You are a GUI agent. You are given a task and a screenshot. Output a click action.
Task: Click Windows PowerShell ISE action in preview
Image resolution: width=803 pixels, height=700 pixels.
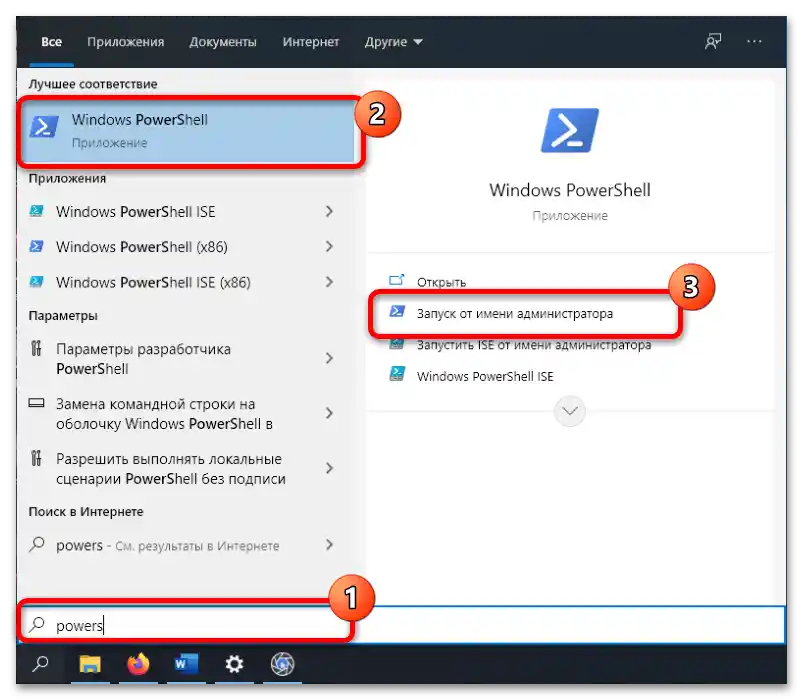pos(485,376)
